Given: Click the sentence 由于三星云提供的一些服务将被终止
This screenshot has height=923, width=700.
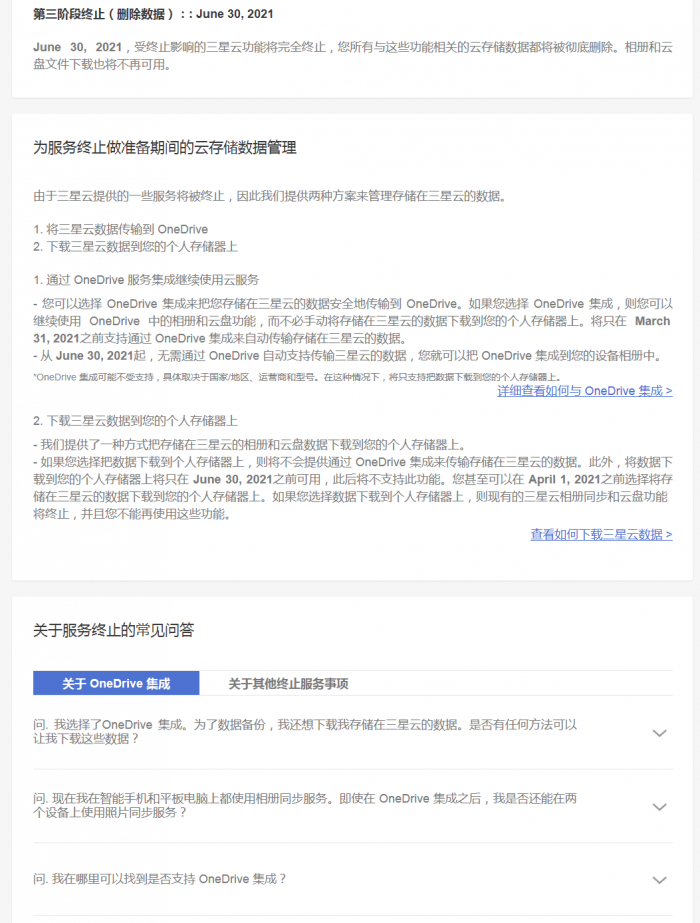Looking at the screenshot, I should [270, 196].
